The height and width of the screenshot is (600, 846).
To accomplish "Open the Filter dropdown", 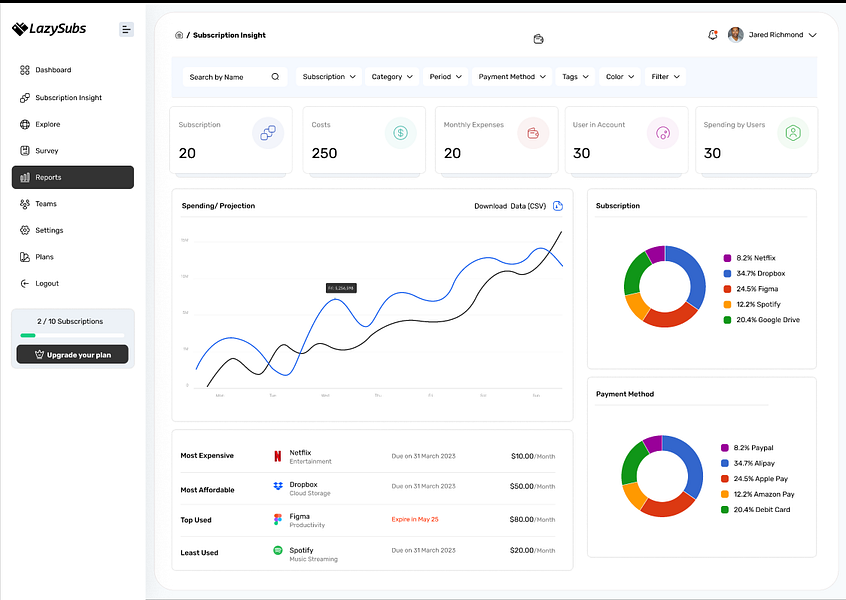I will click(665, 77).
